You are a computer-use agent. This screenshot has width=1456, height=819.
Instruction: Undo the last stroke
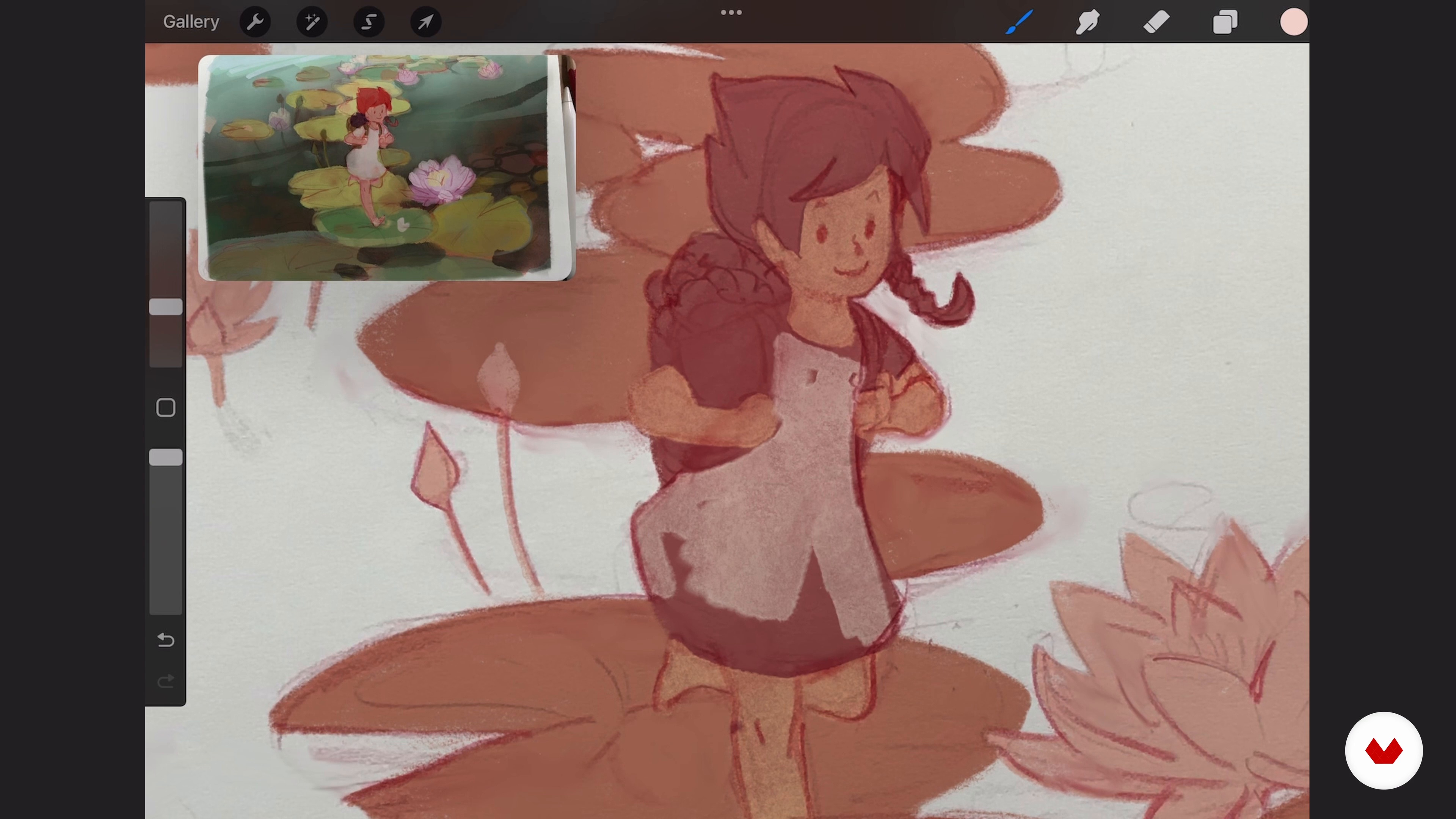(166, 640)
